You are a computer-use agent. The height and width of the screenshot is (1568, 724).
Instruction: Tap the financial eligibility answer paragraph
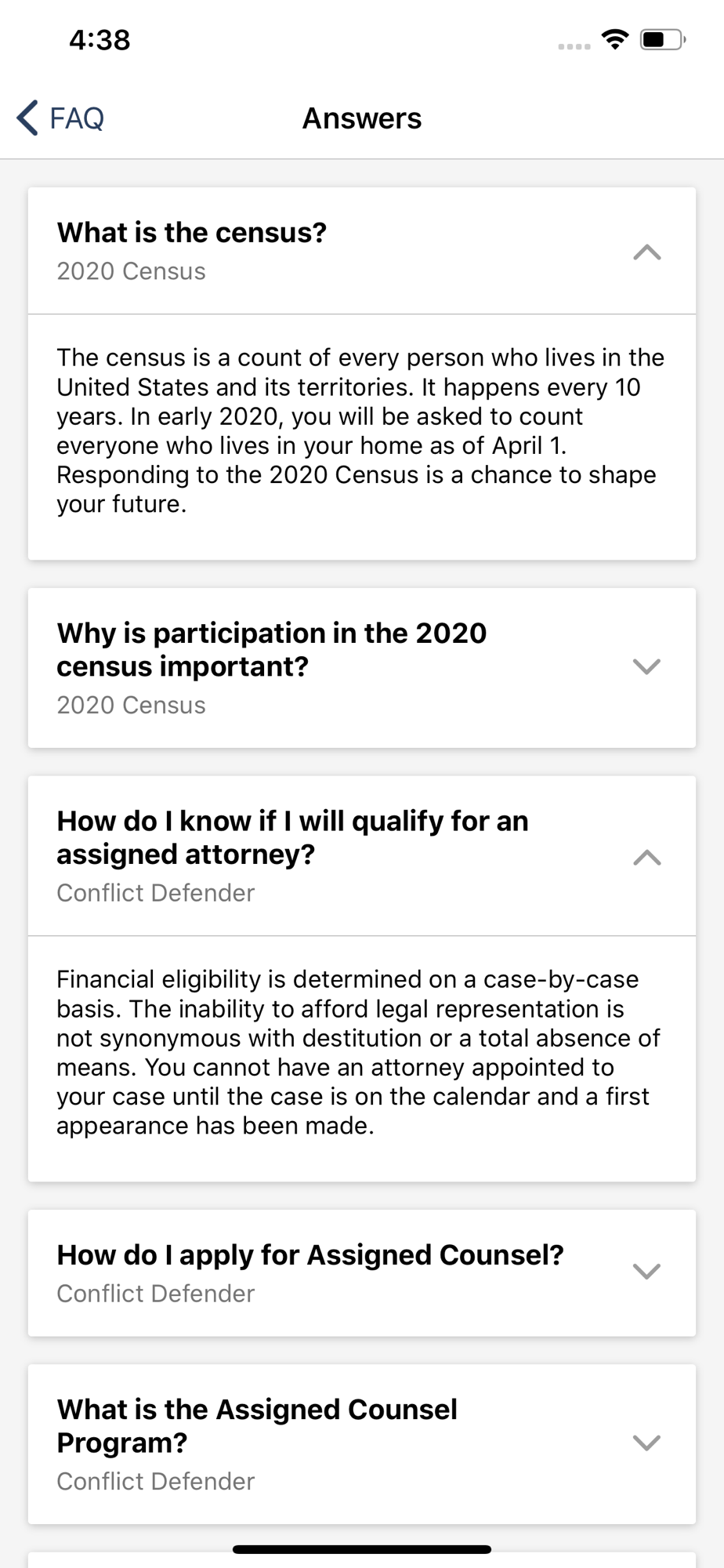pyautogui.click(x=359, y=1052)
